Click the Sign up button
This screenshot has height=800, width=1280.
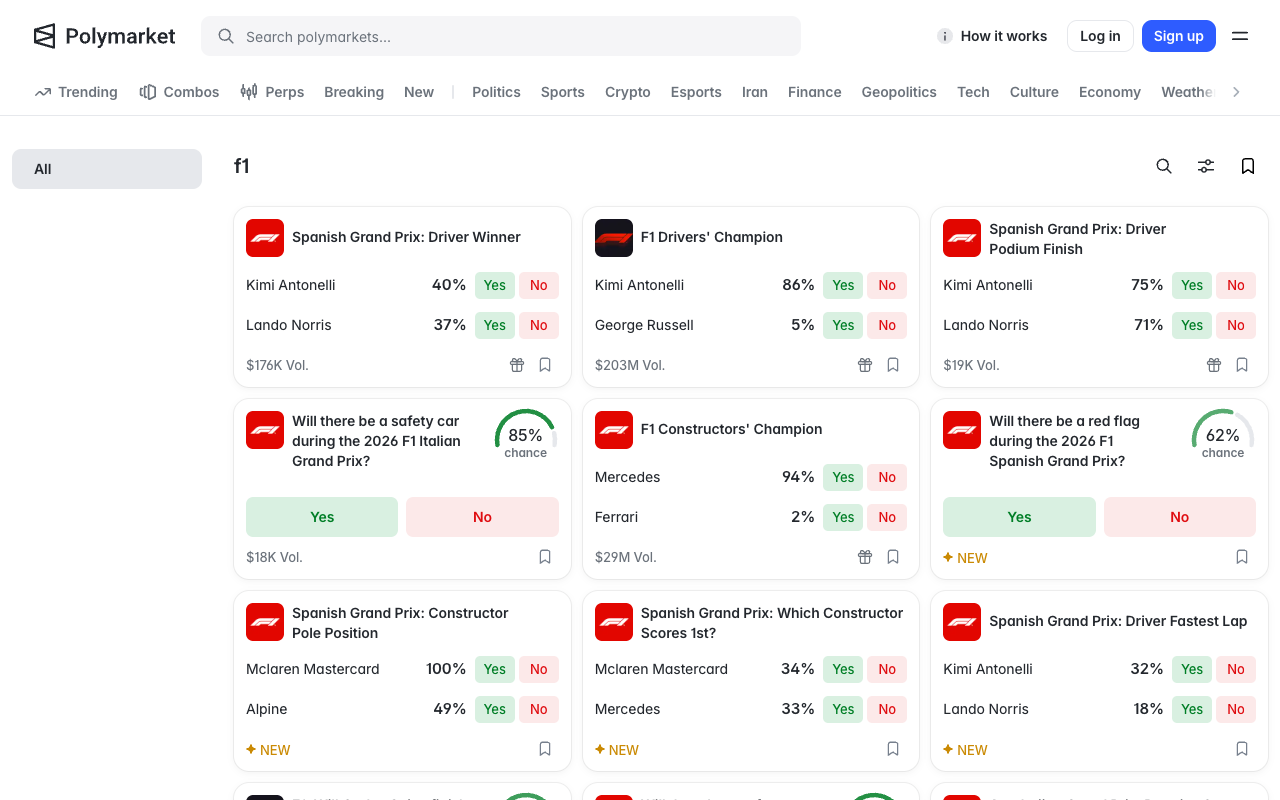[x=1179, y=36]
